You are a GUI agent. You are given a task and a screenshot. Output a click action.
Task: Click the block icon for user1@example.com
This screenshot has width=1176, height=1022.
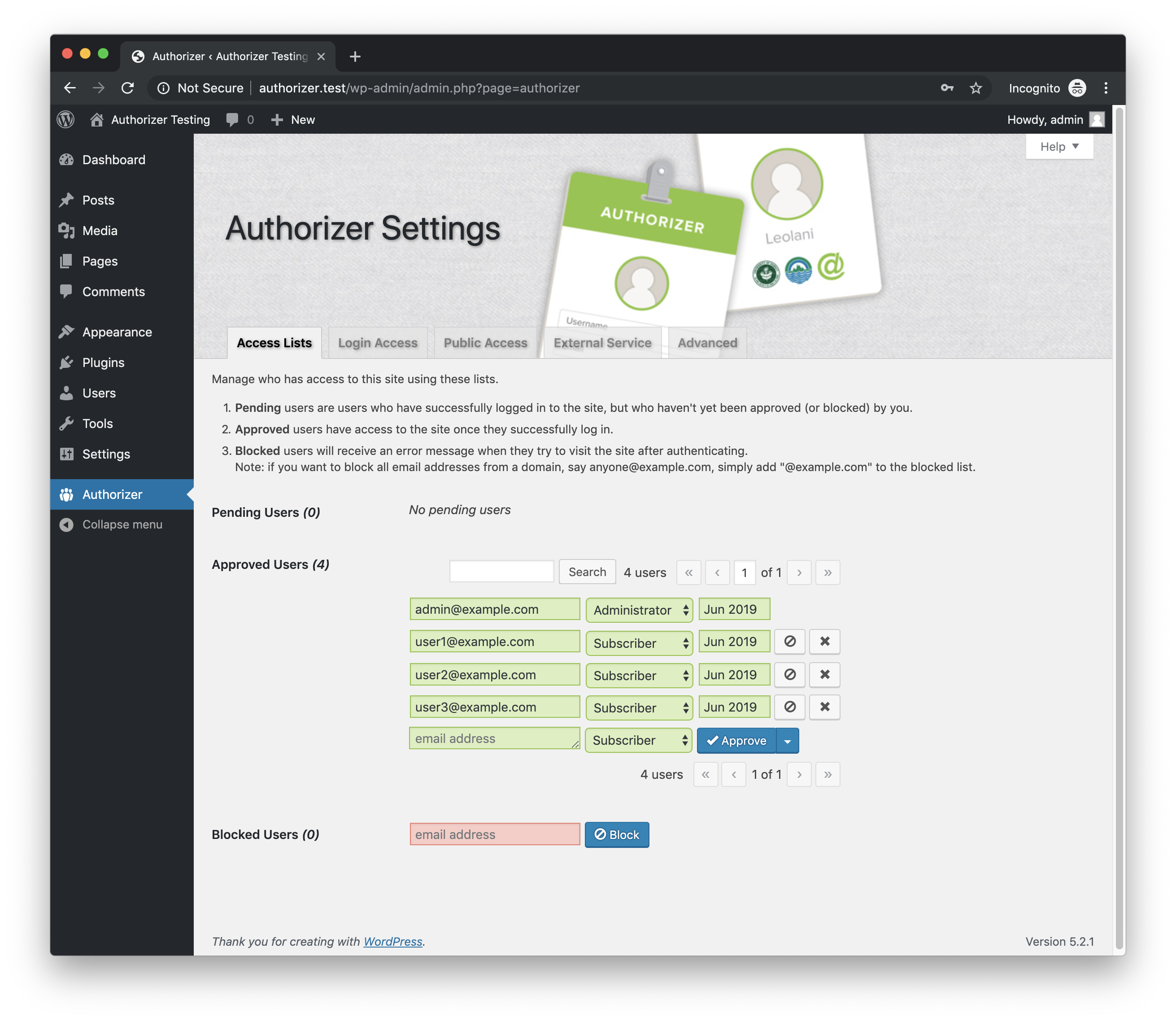(x=789, y=642)
